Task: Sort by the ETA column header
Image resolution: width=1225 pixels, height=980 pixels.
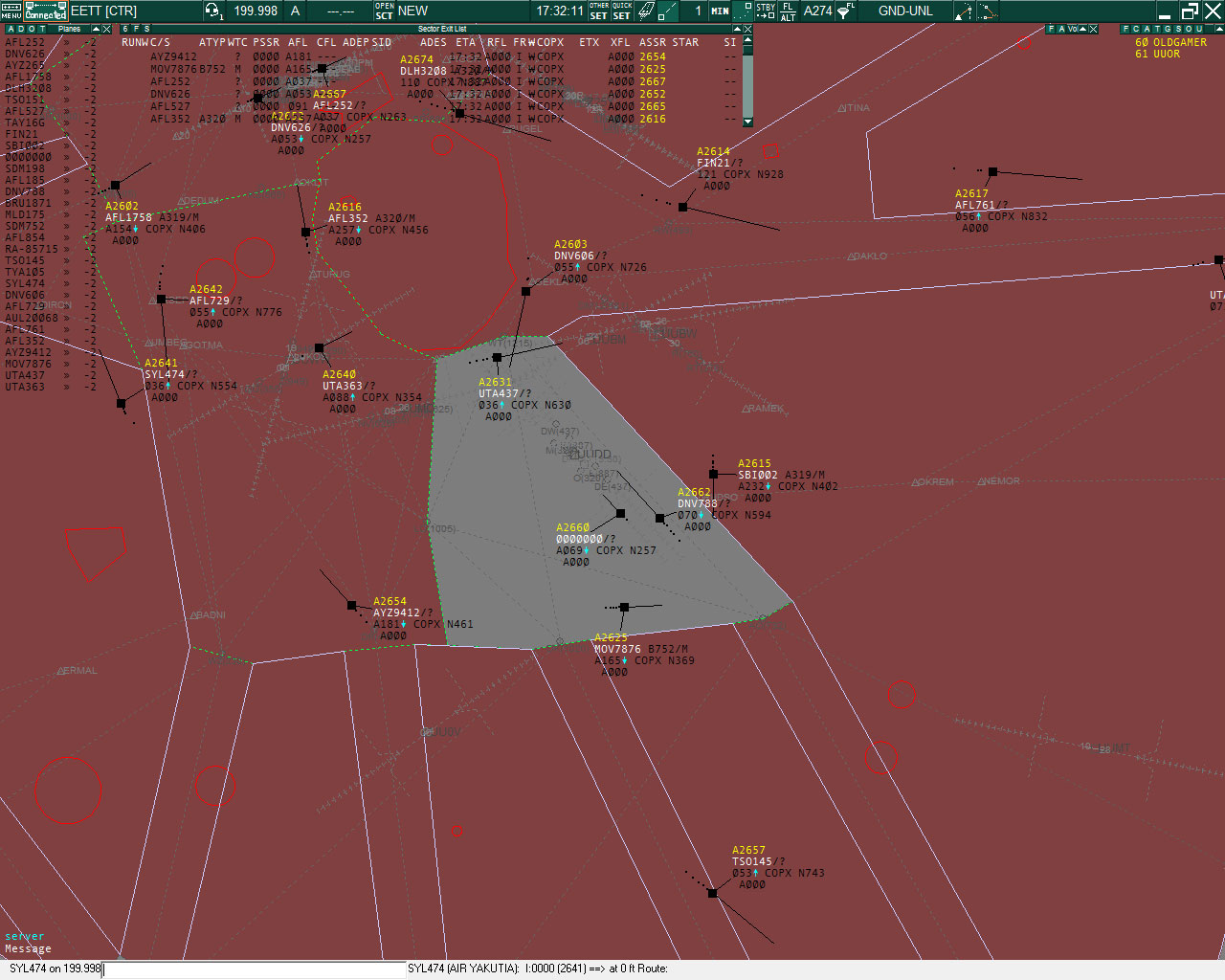Action: (465, 42)
